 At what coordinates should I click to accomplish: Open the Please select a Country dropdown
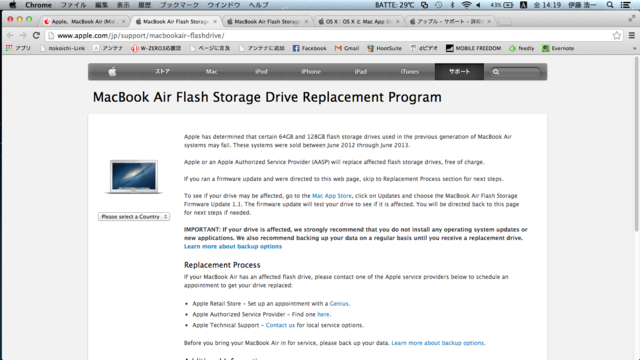point(134,217)
